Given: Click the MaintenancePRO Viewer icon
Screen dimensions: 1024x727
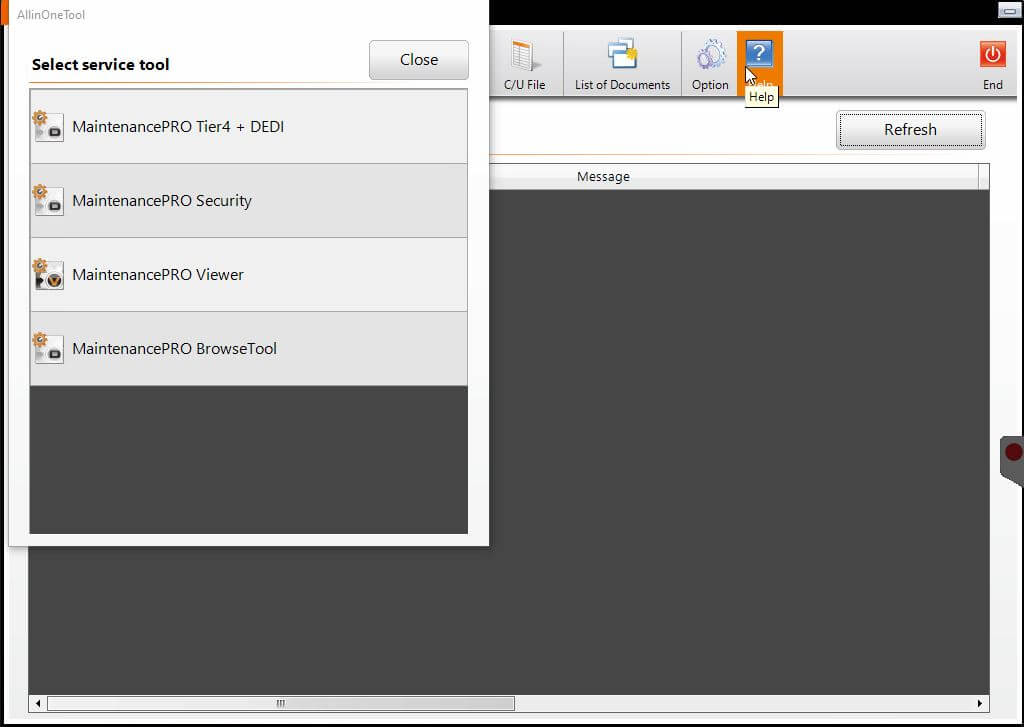Looking at the screenshot, I should pyautogui.click(x=48, y=274).
